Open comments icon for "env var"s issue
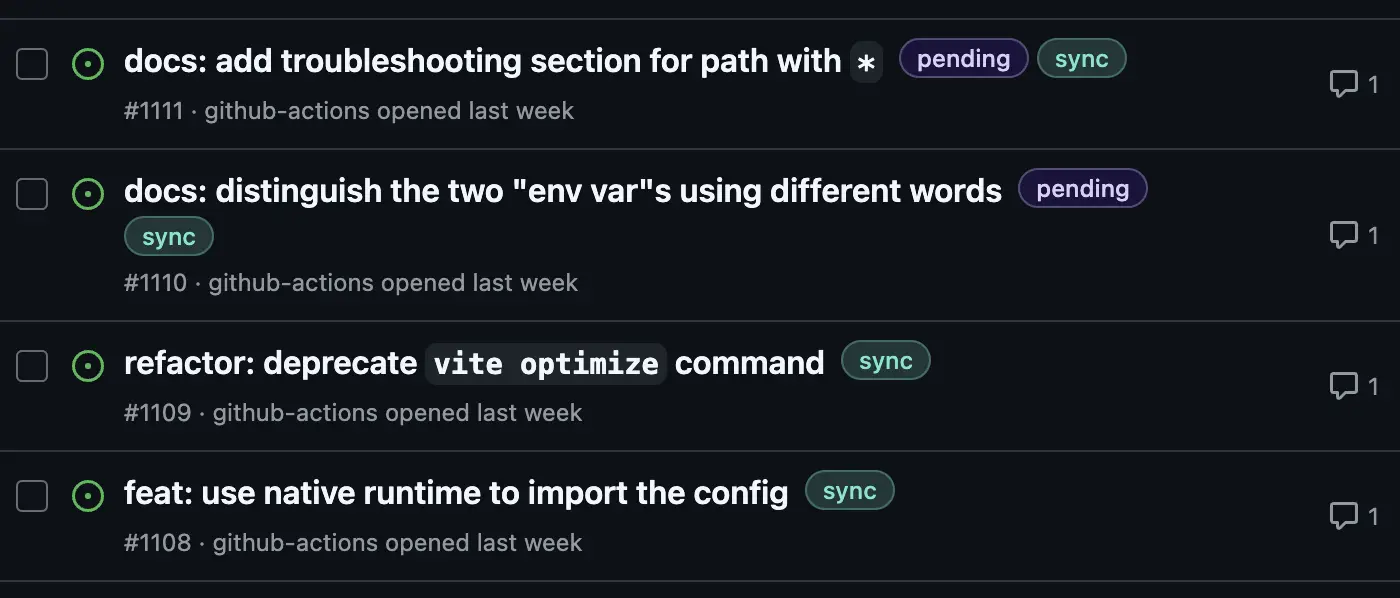This screenshot has height=598, width=1400. 1343,235
